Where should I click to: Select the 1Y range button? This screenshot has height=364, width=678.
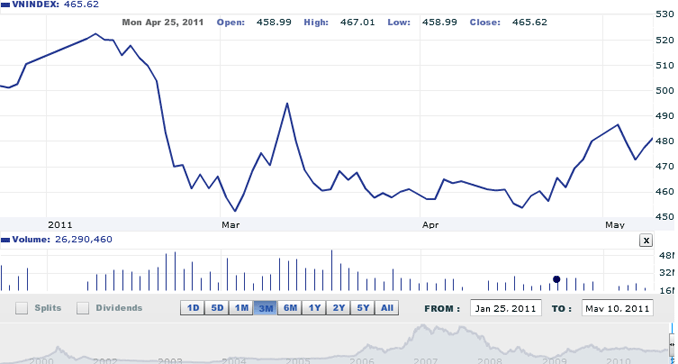click(x=314, y=308)
